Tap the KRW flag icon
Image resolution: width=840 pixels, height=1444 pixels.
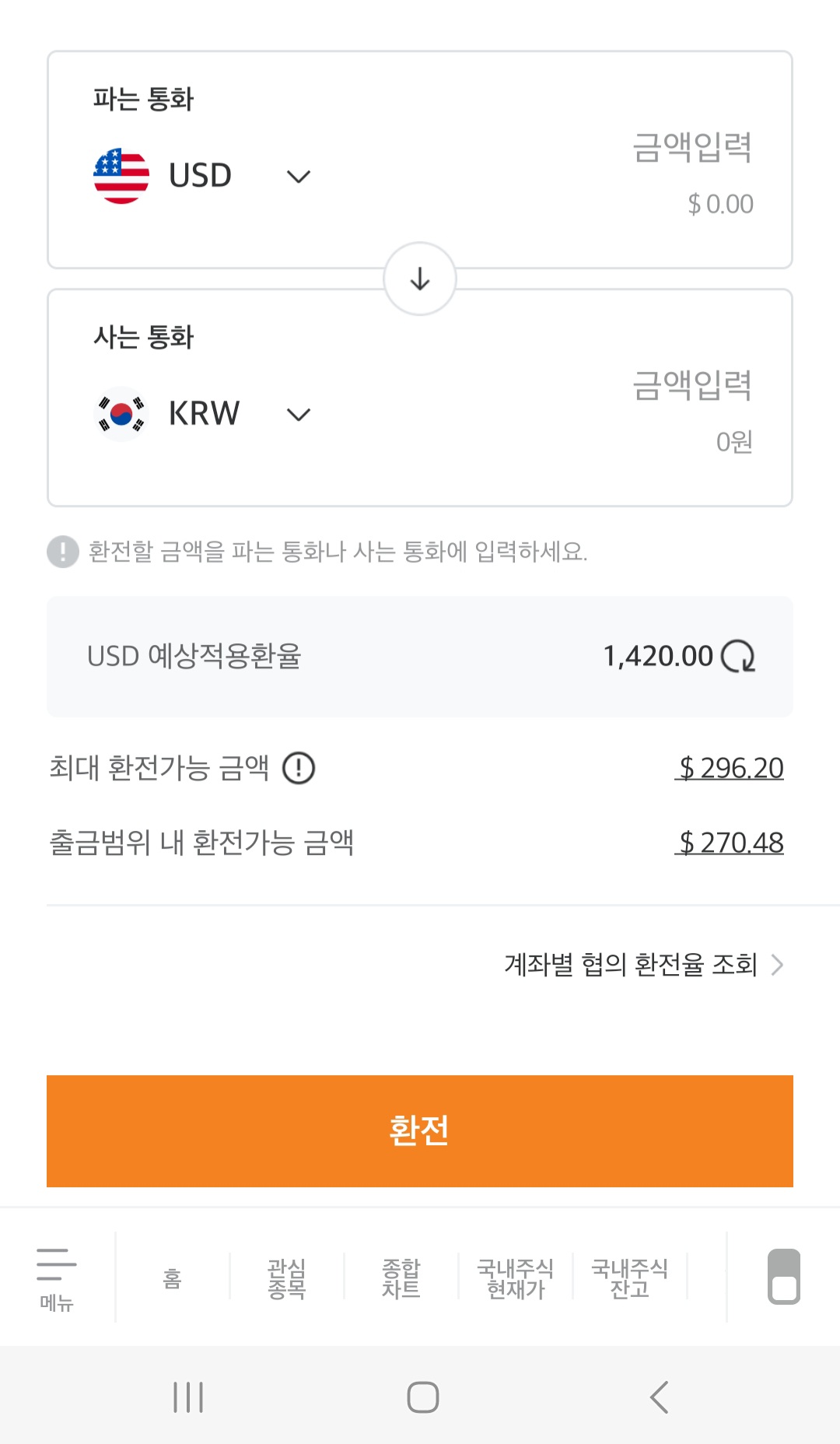(x=121, y=414)
